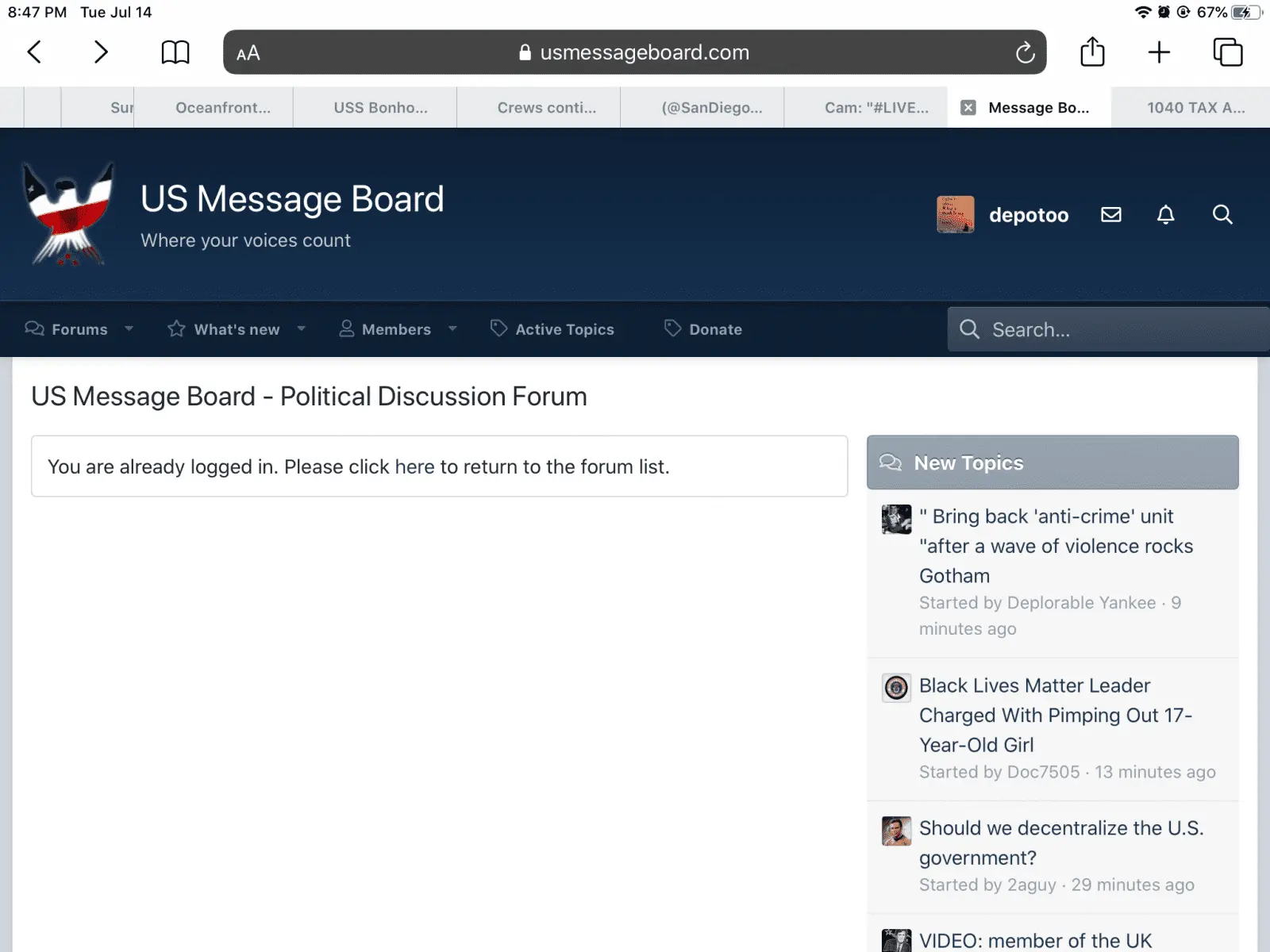Open avatar beside Black Lives Matter topic
Image resolution: width=1270 pixels, height=952 pixels.
pyautogui.click(x=896, y=688)
